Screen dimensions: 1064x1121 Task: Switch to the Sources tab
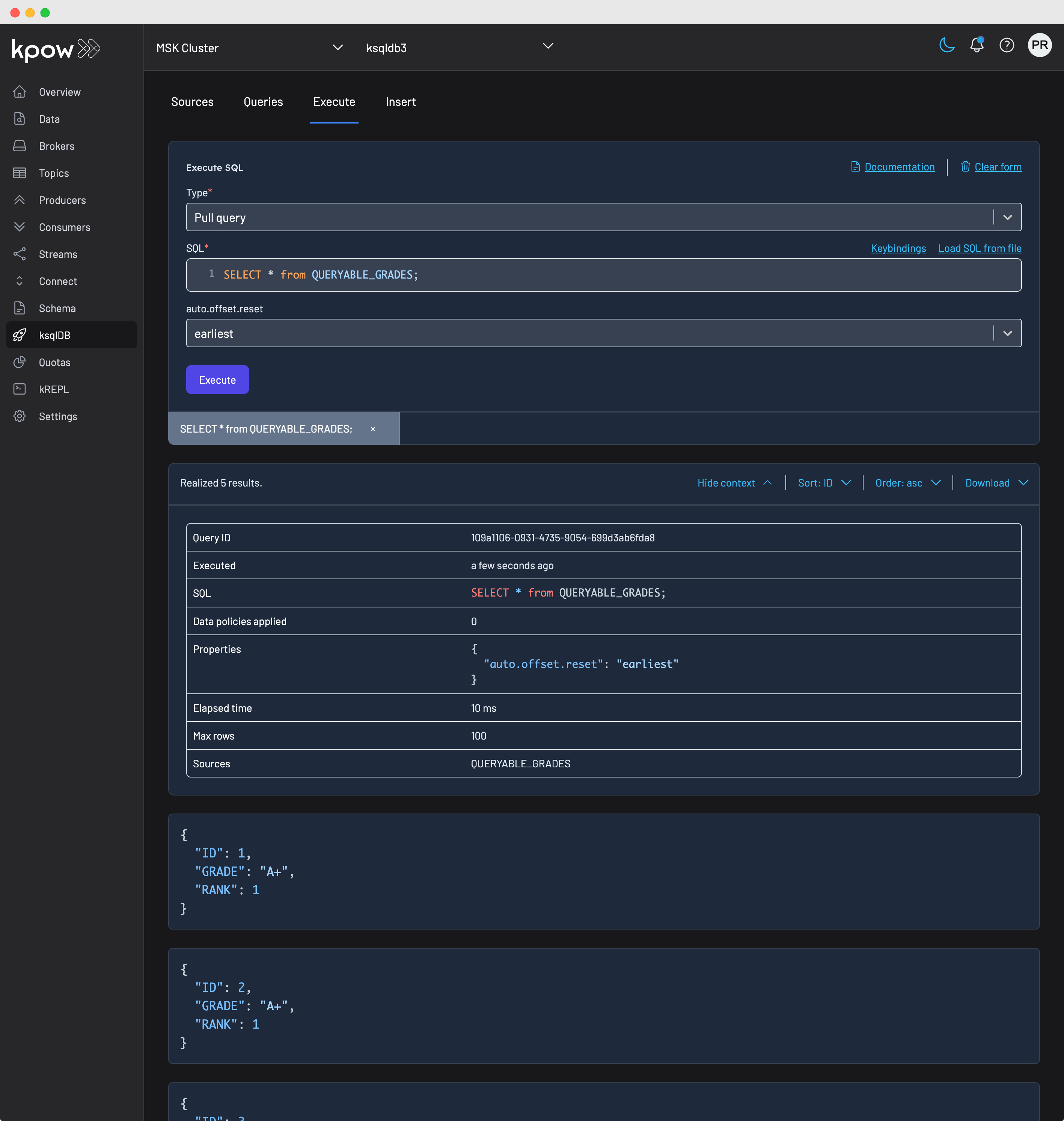[x=192, y=101]
